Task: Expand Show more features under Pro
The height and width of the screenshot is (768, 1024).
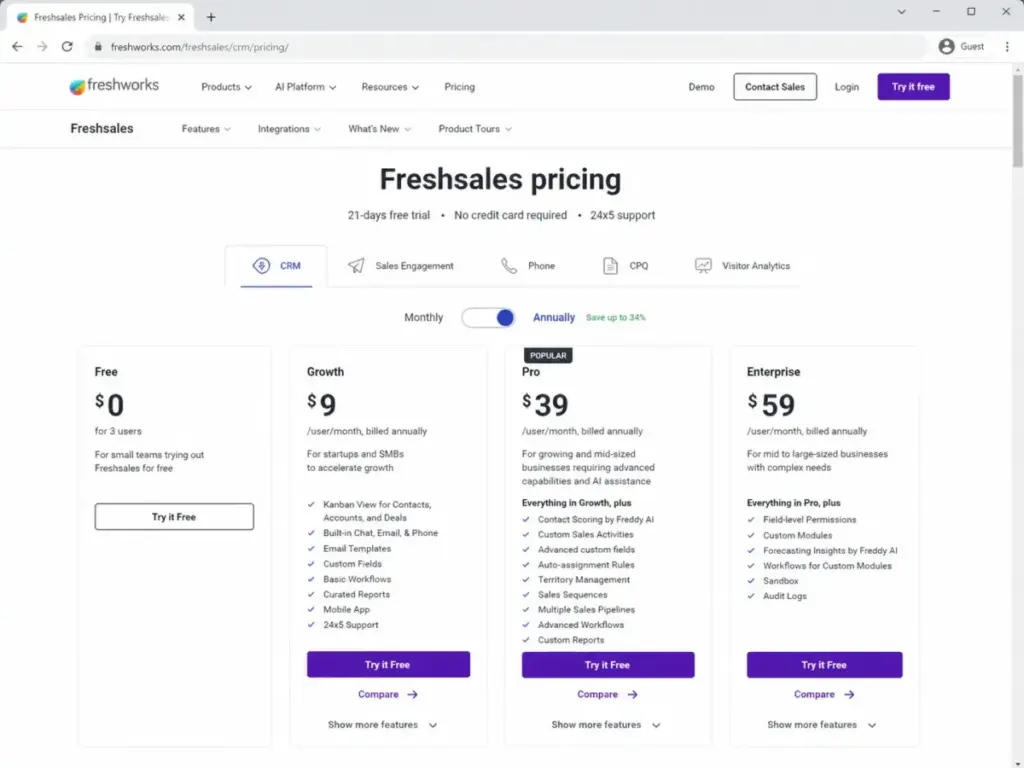Action: tap(605, 725)
